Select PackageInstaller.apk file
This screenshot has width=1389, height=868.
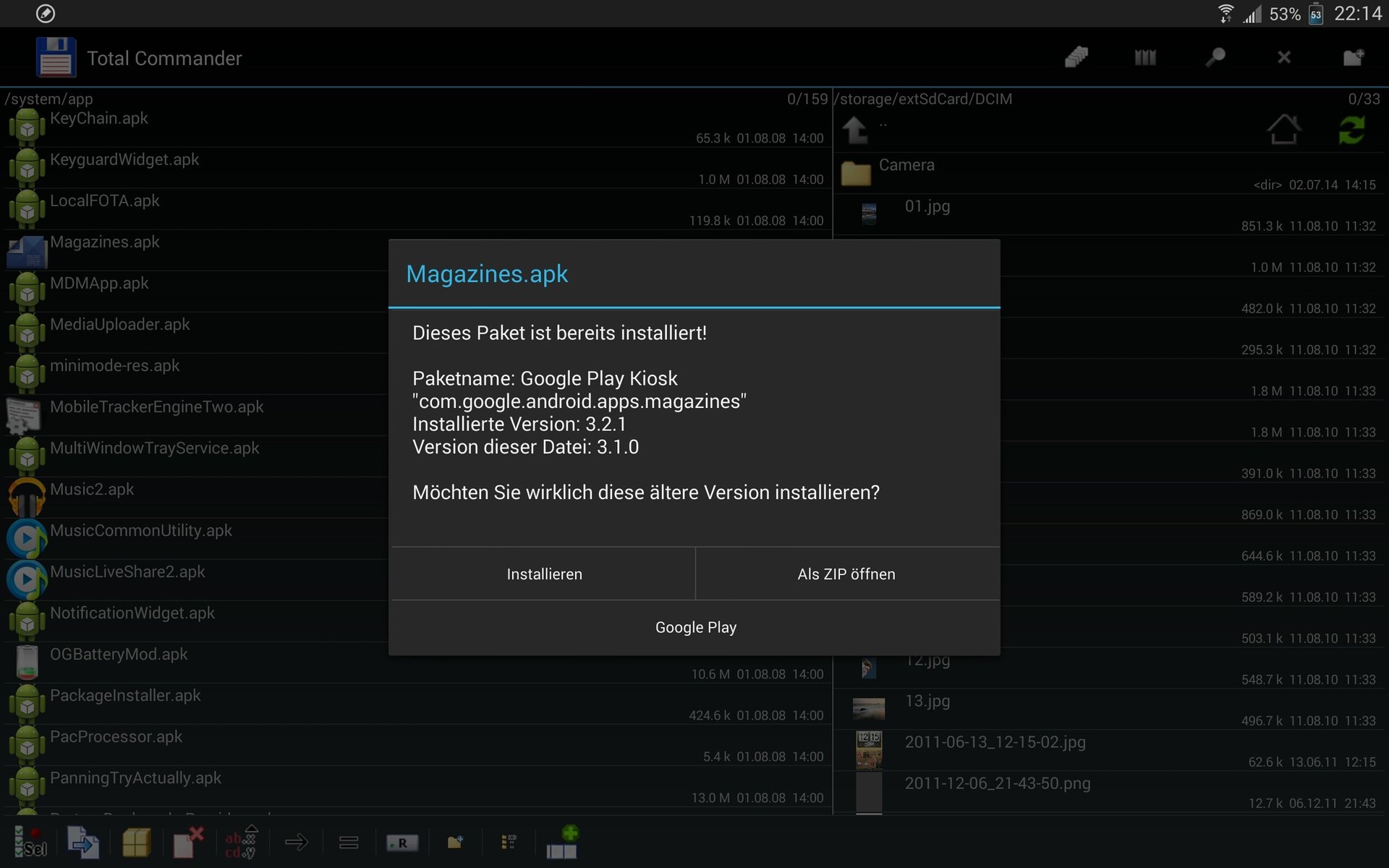pos(416,704)
